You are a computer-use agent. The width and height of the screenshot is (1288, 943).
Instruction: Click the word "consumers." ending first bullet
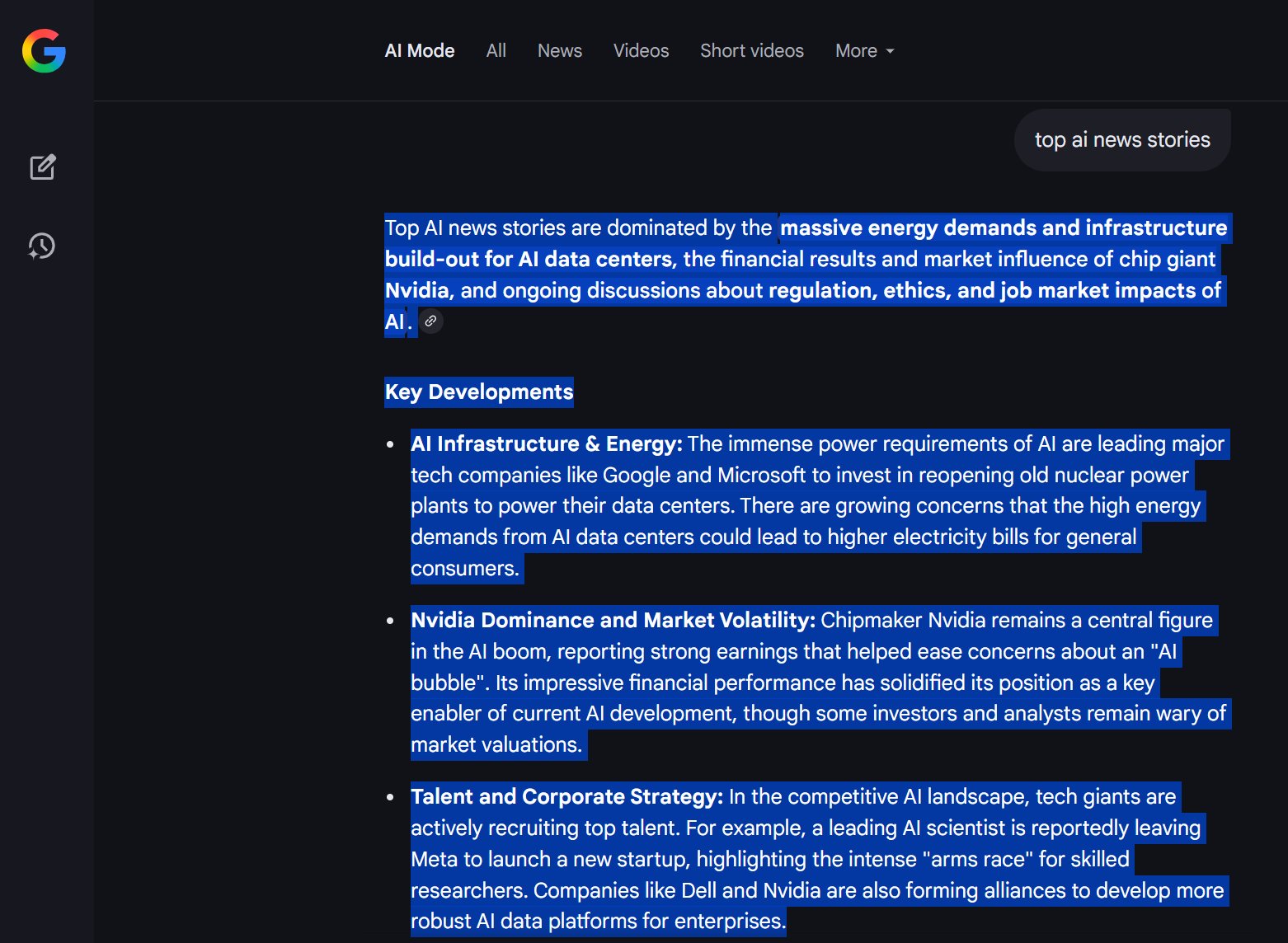tap(465, 569)
